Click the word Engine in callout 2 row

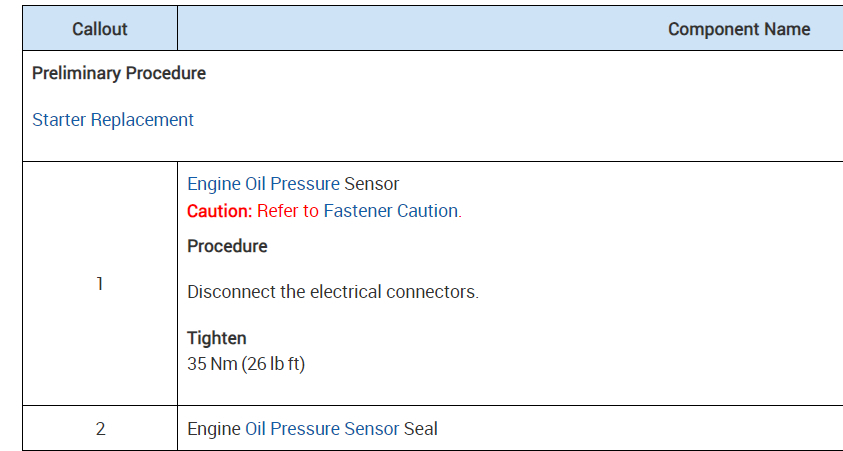click(x=214, y=429)
